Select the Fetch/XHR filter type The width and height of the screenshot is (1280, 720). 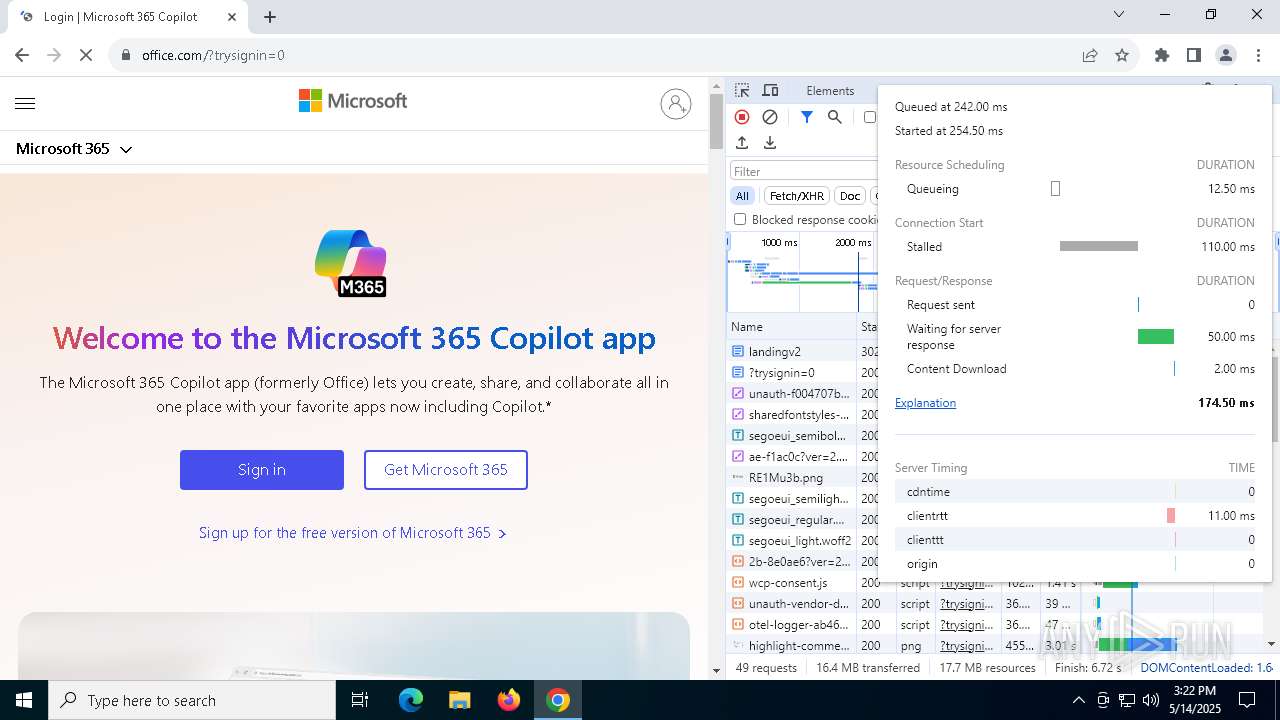[797, 196]
